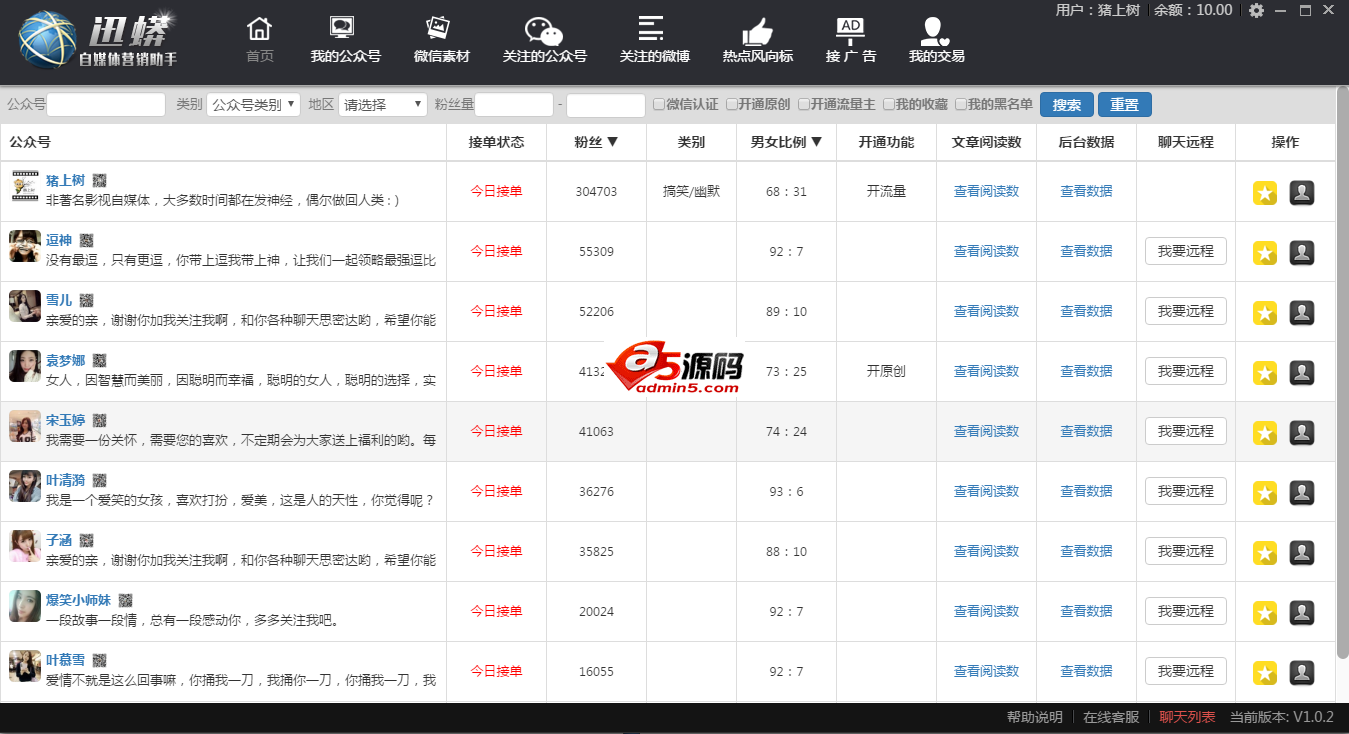Click the 接广告 AD icon
The height and width of the screenshot is (734, 1349).
pyautogui.click(x=850, y=30)
